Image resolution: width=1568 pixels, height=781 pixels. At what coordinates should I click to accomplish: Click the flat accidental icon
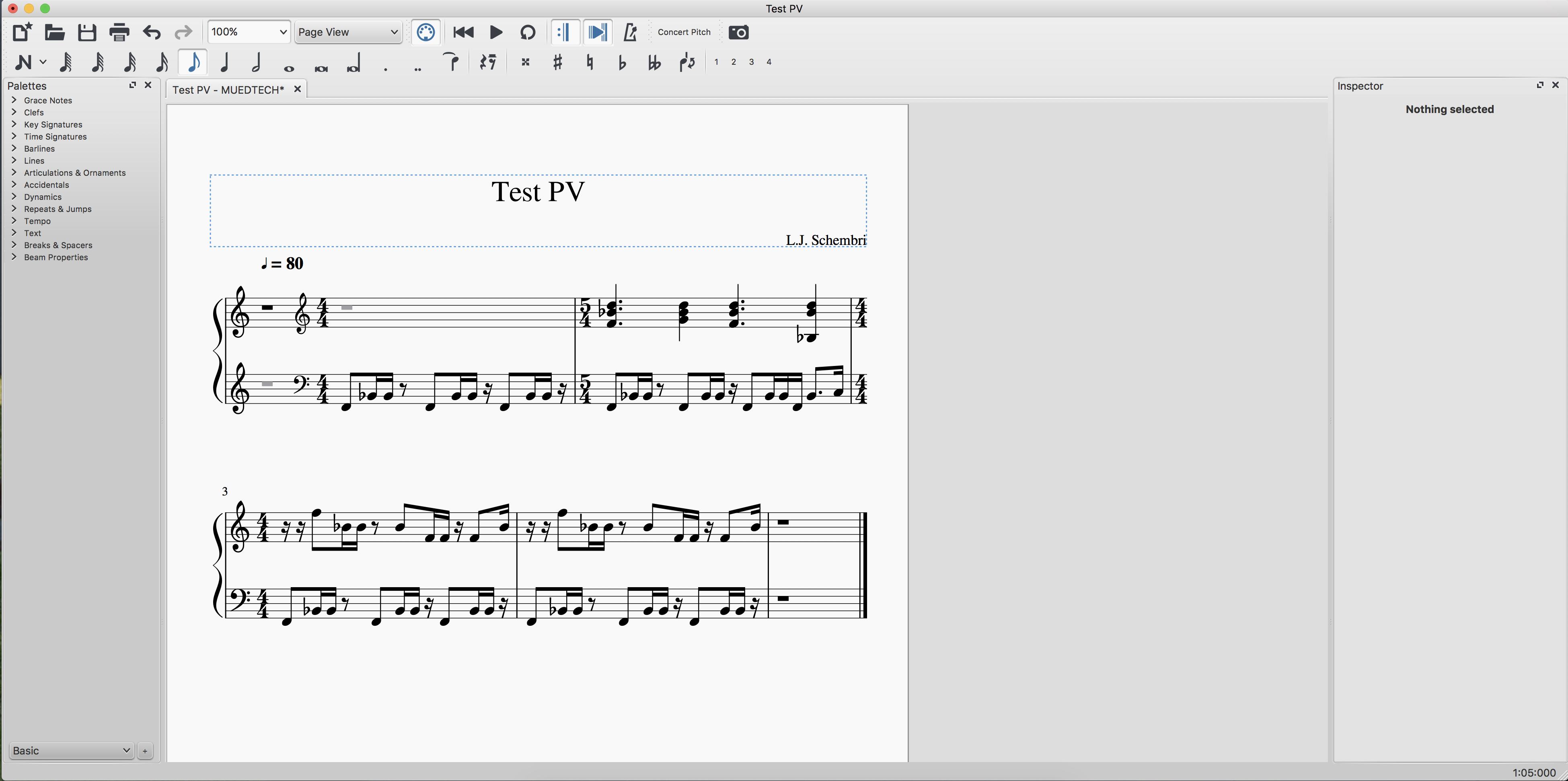(621, 62)
